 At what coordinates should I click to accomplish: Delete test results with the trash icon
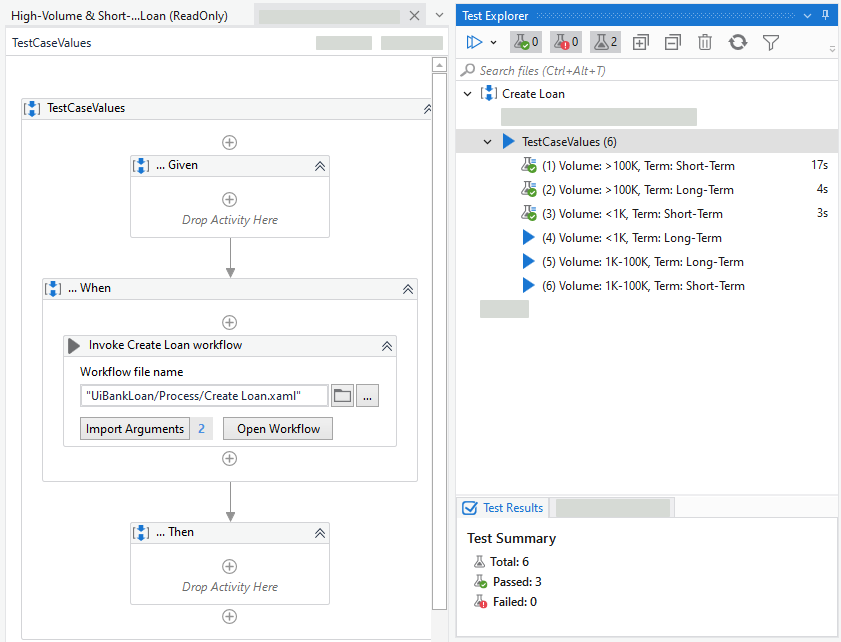tap(705, 42)
